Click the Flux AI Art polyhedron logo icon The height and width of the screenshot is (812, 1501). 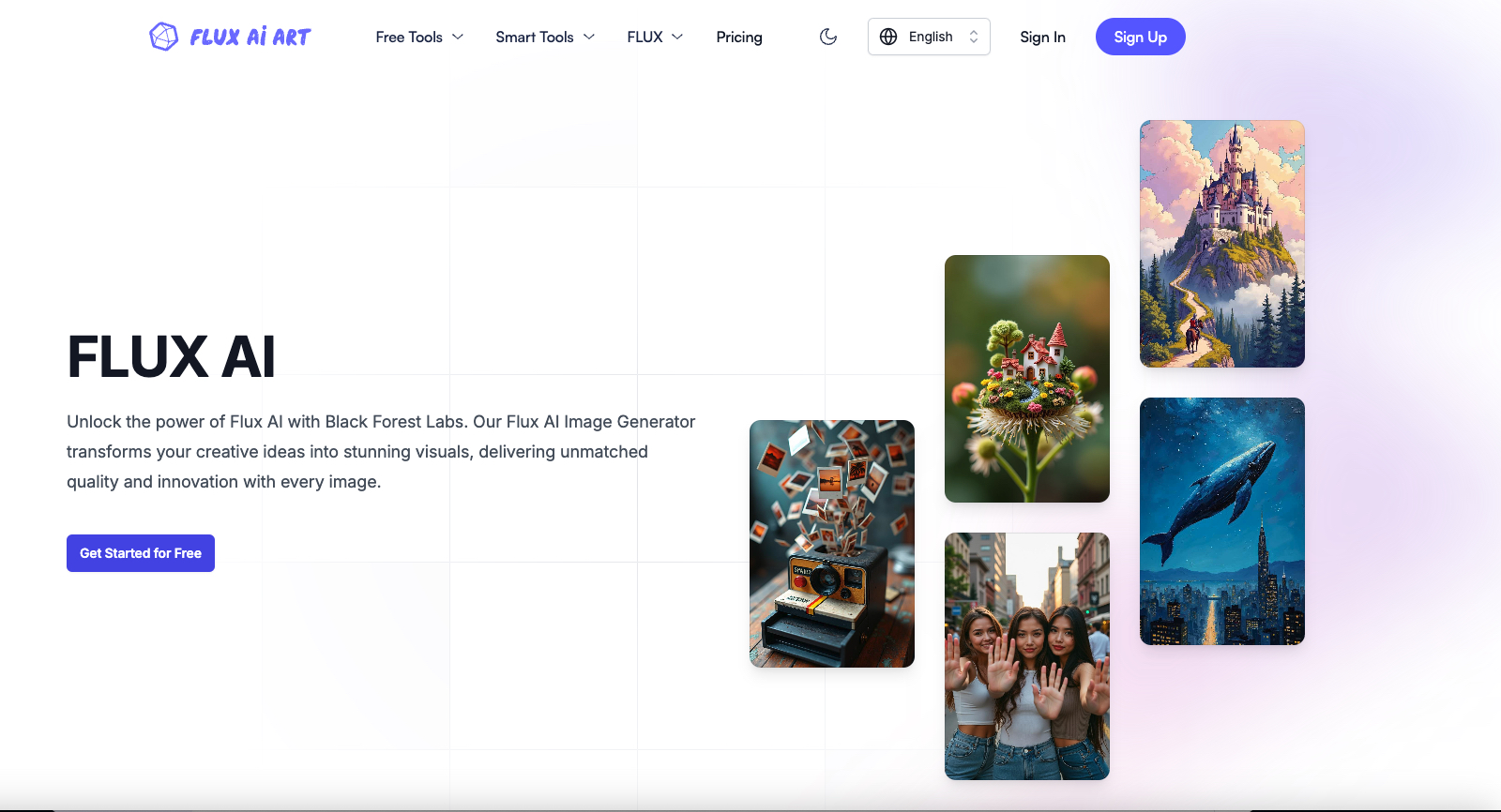[164, 37]
